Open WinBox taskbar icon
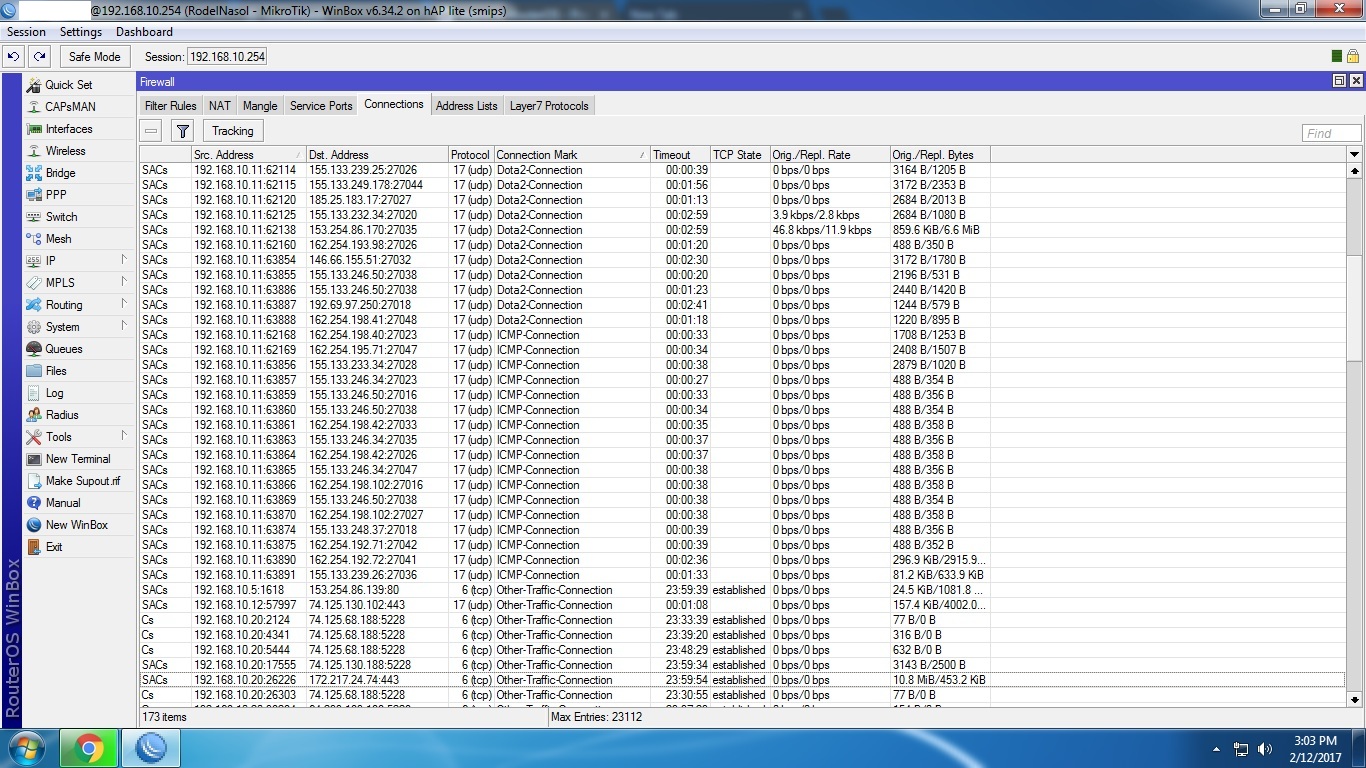Screen dimensions: 1366x768 pos(151,748)
